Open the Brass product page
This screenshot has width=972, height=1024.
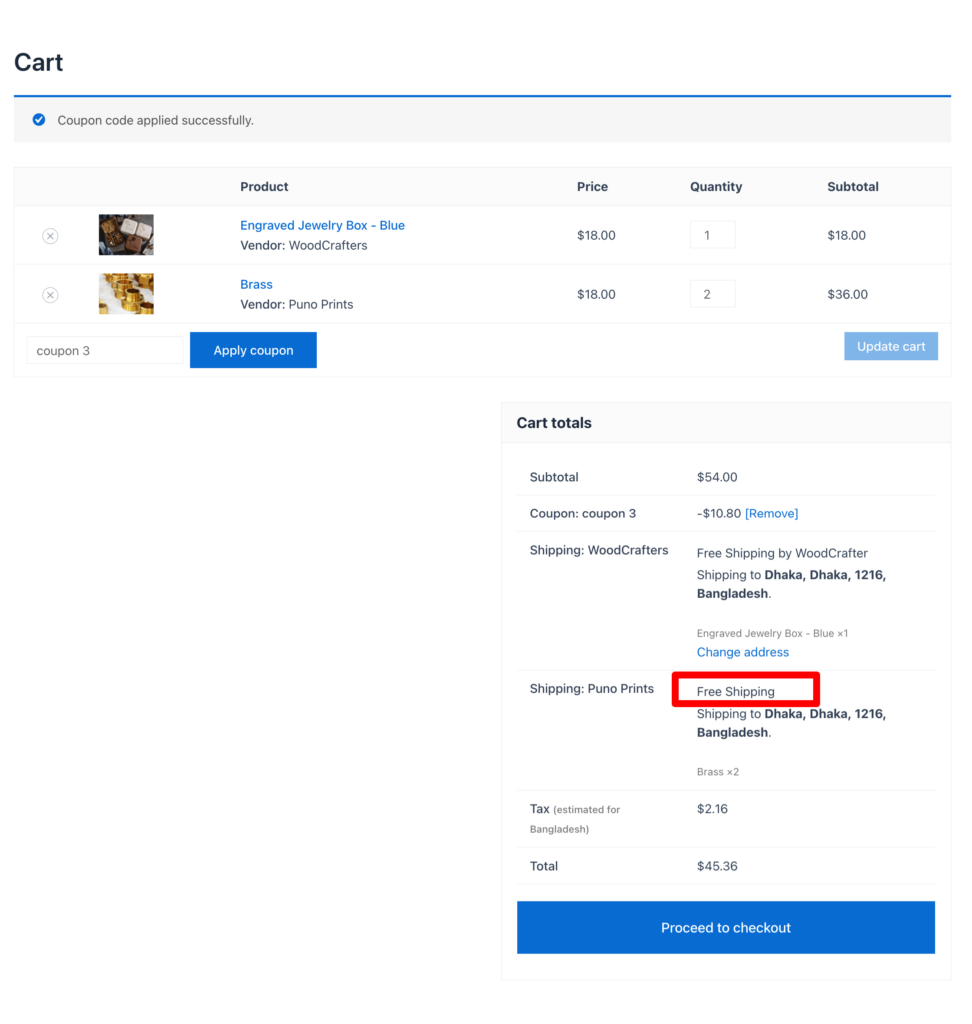tap(256, 284)
